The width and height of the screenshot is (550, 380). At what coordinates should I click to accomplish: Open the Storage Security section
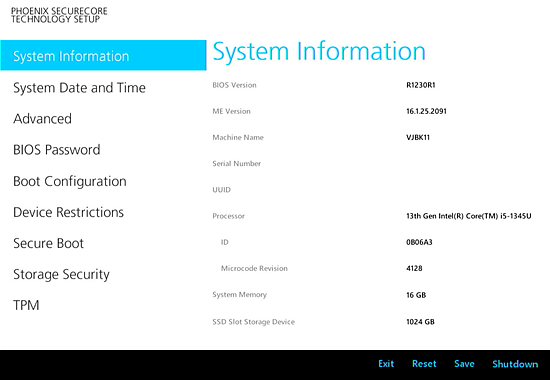pyautogui.click(x=61, y=274)
